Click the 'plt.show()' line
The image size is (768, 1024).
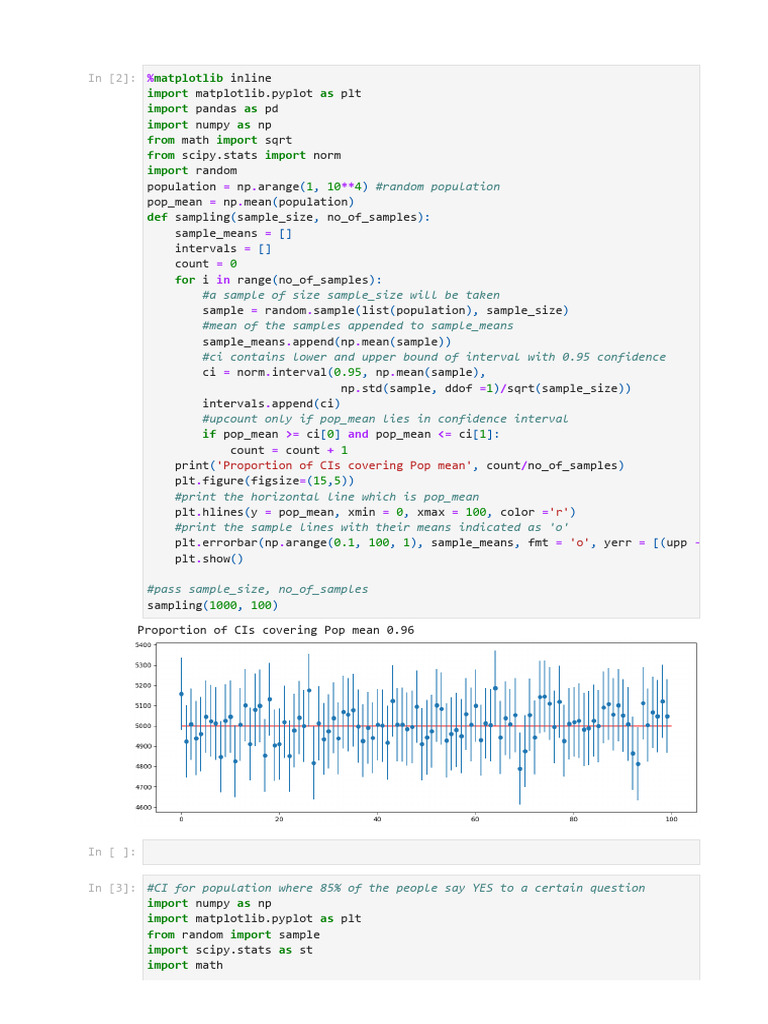(x=209, y=559)
